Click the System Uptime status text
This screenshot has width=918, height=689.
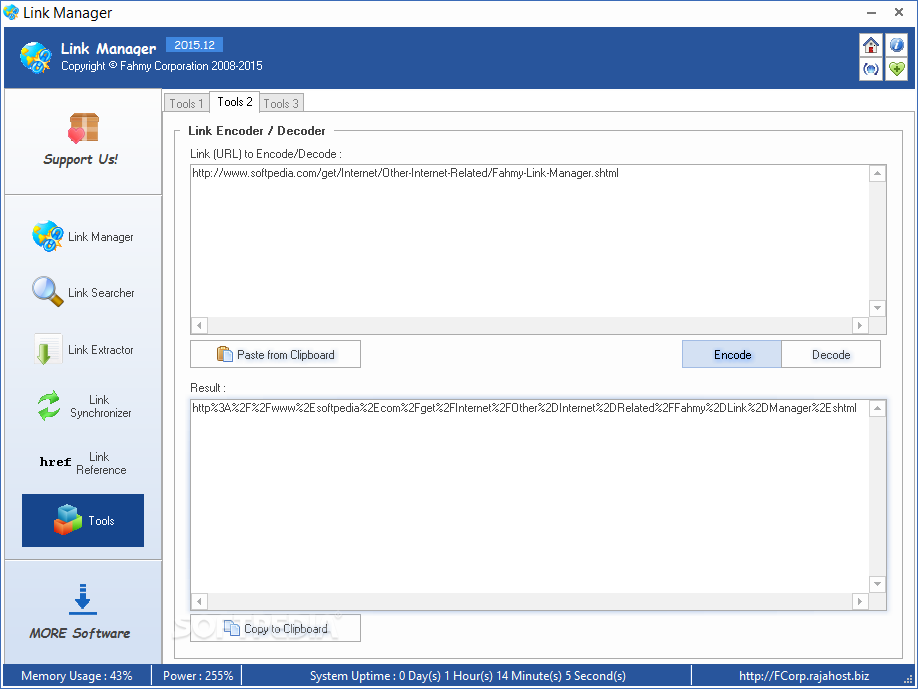point(468,676)
